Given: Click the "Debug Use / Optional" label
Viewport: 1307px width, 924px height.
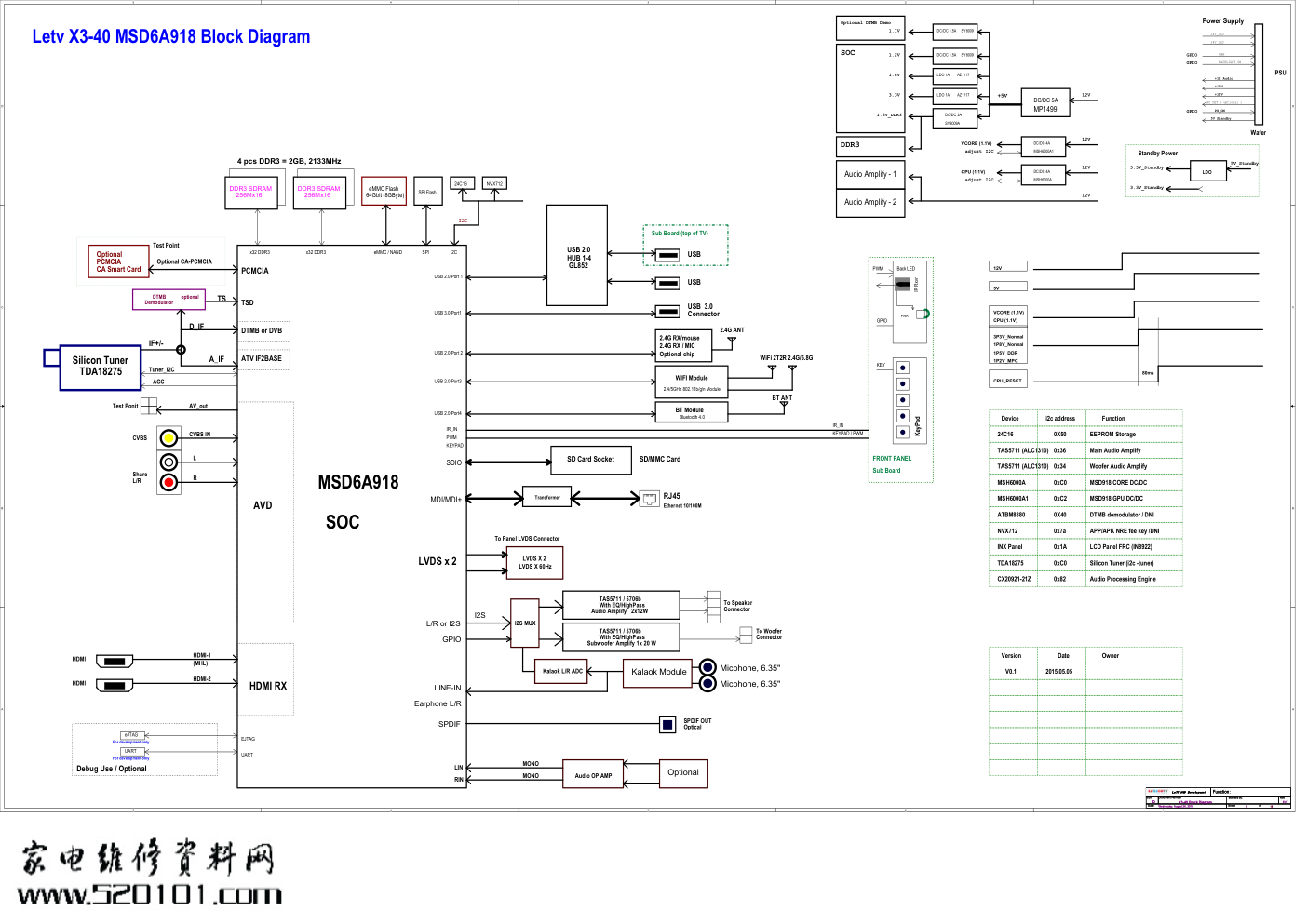Looking at the screenshot, I should tap(112, 769).
